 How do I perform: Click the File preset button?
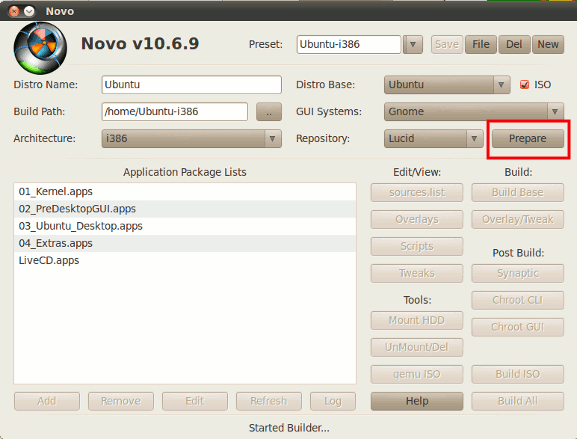coord(481,45)
